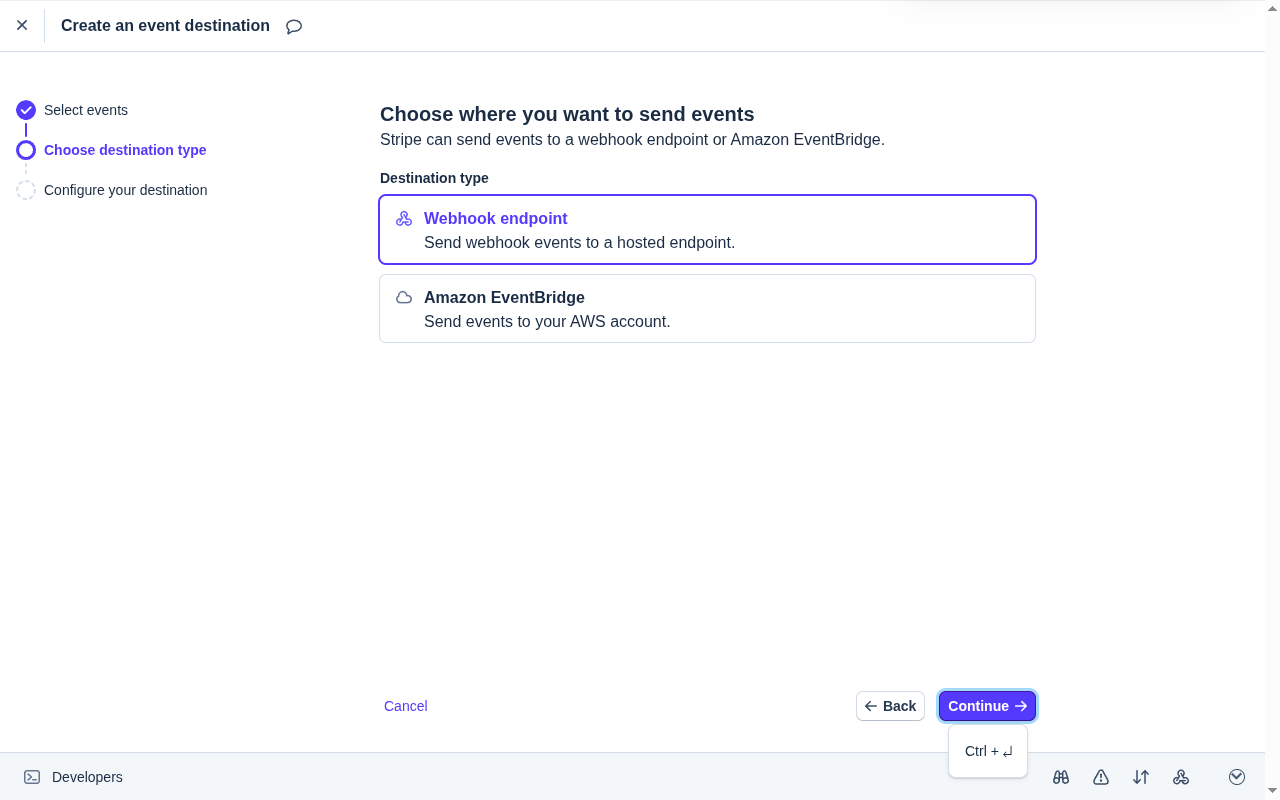Screen dimensions: 1280x800
Task: Click the cloud icon on Amazon EventBridge
Action: coord(404,298)
